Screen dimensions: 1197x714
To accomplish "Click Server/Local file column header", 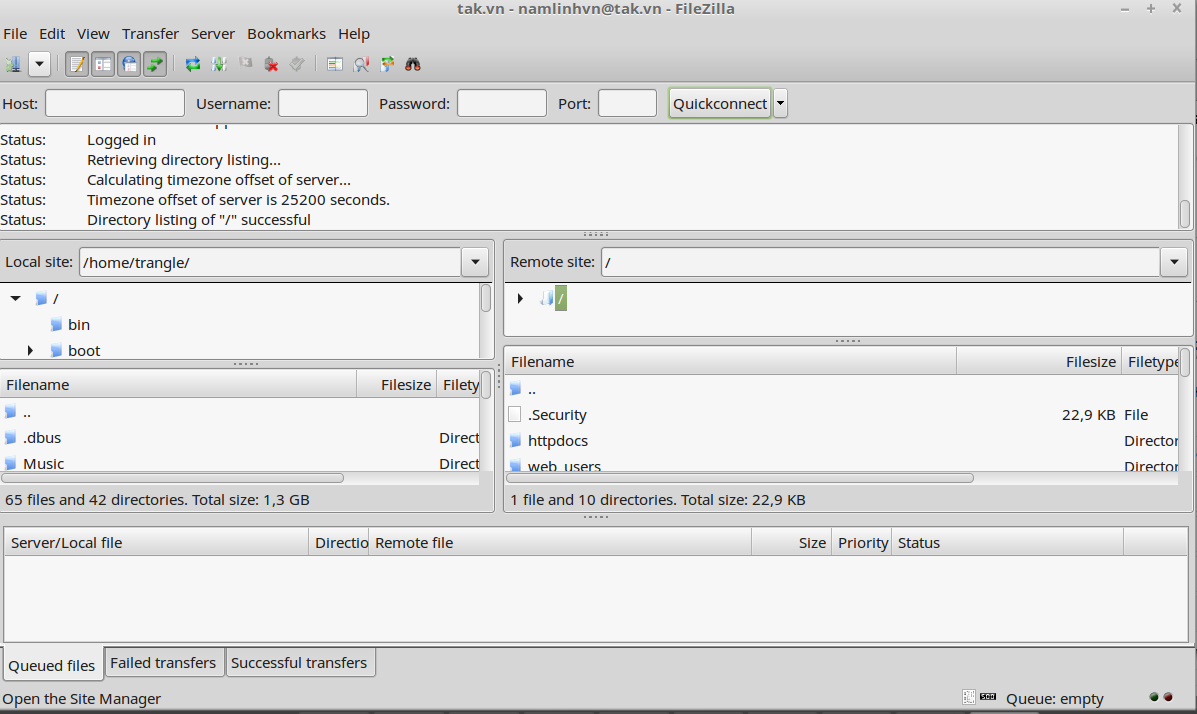I will (x=156, y=542).
